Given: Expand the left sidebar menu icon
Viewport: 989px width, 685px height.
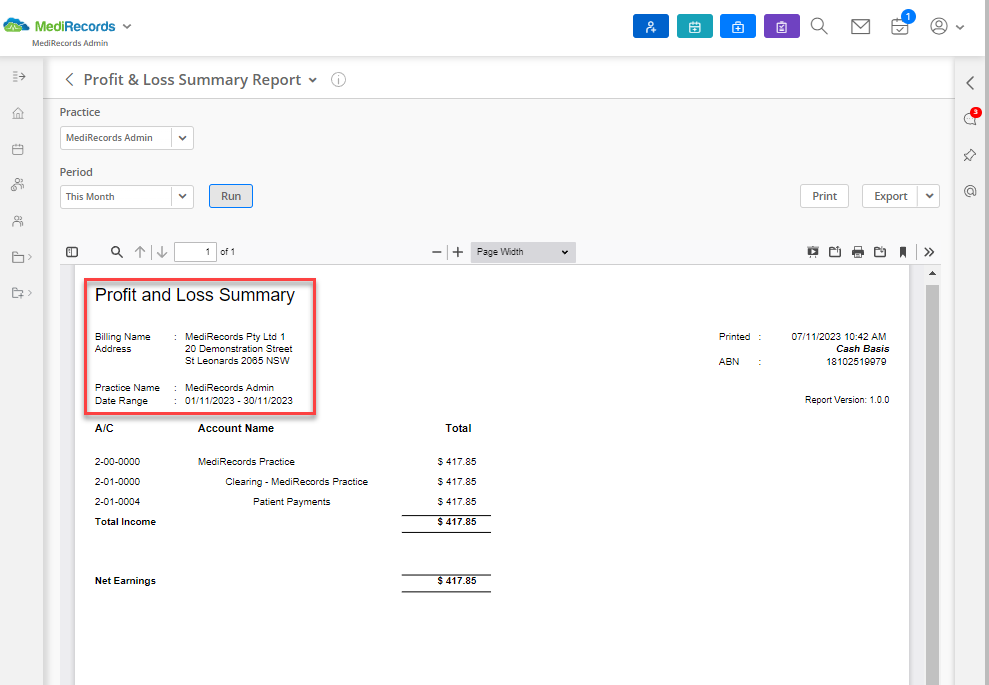Looking at the screenshot, I should pos(19,77).
